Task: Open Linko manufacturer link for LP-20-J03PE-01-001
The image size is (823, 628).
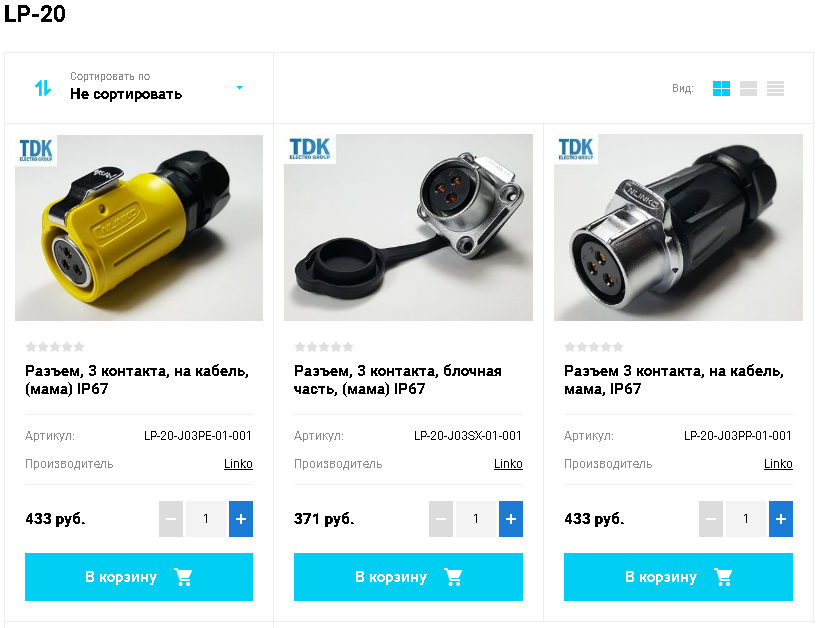Action: pyautogui.click(x=238, y=464)
